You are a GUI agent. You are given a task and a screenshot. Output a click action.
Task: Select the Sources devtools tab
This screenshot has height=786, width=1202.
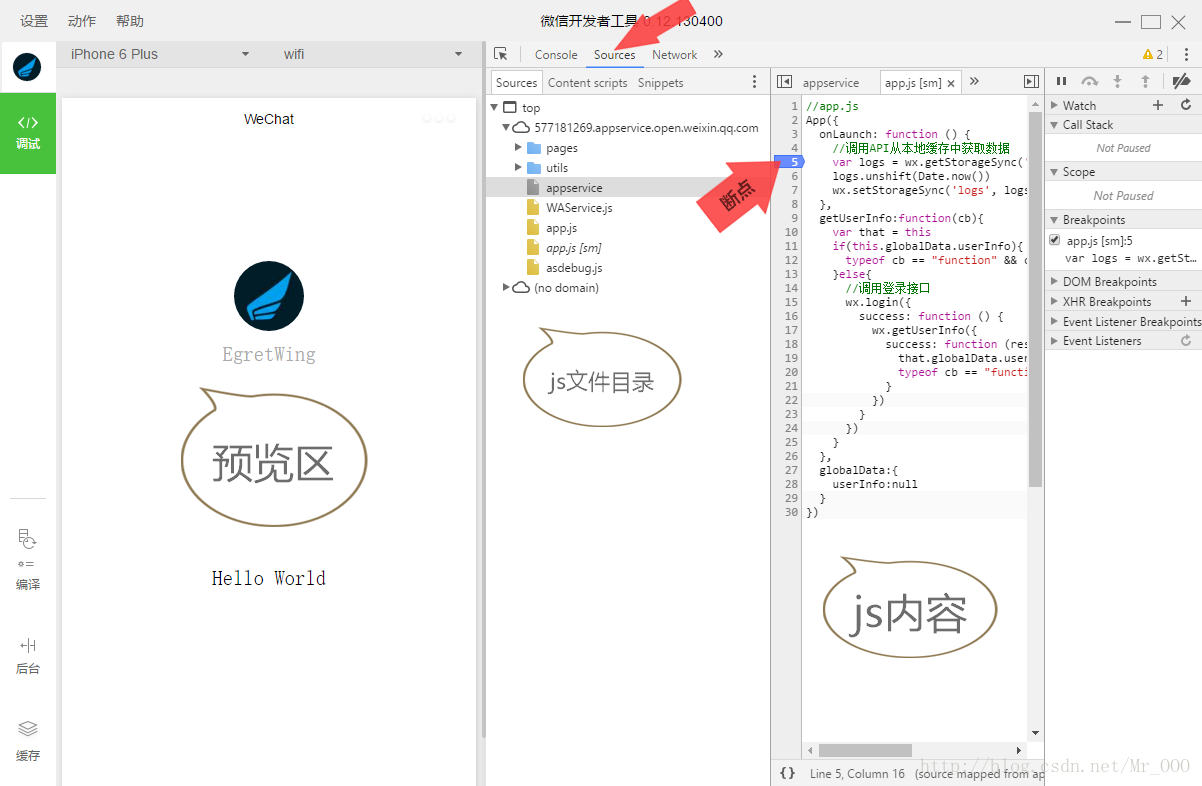614,55
